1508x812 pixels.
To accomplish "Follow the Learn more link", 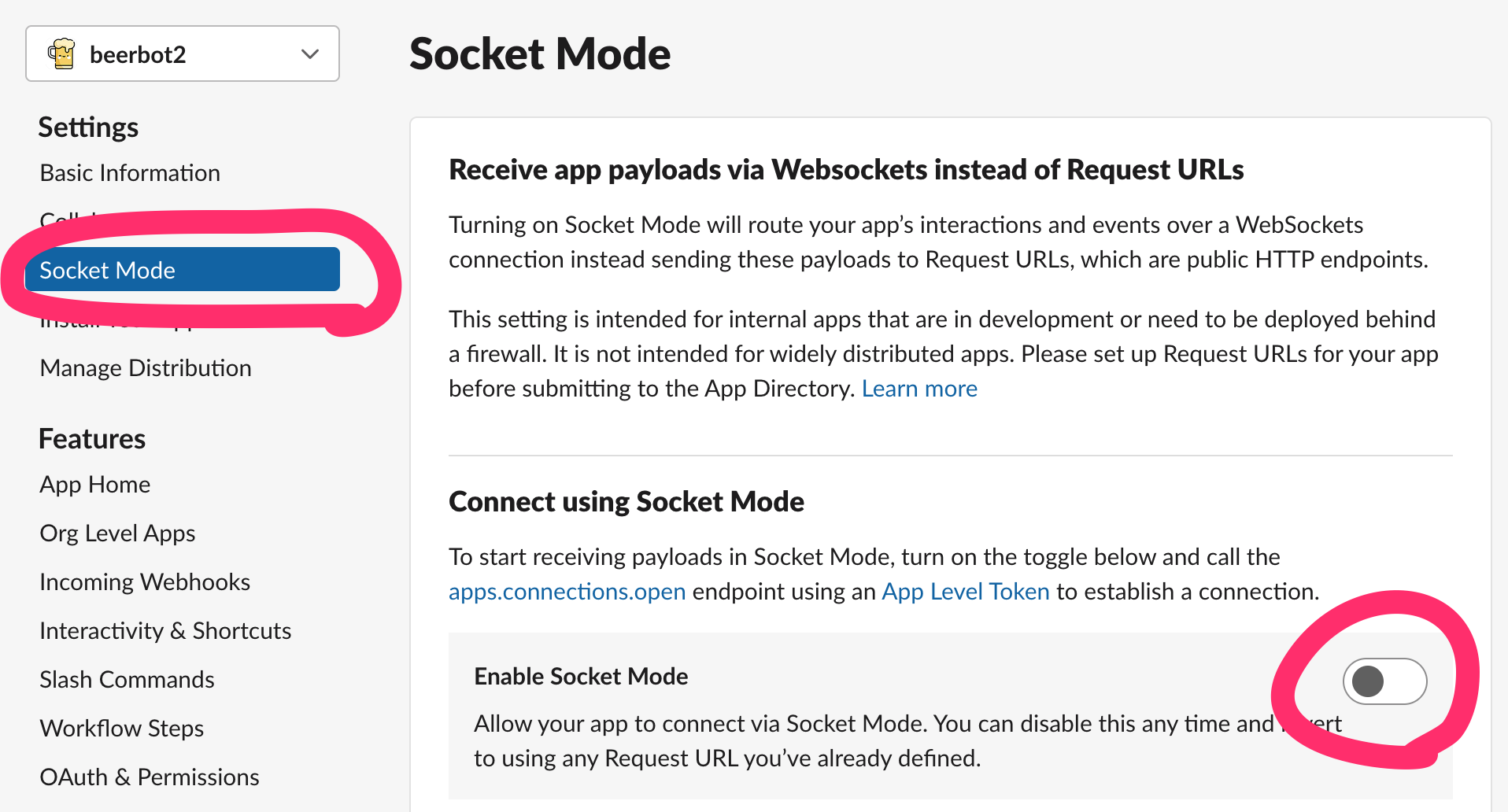I will click(919, 389).
